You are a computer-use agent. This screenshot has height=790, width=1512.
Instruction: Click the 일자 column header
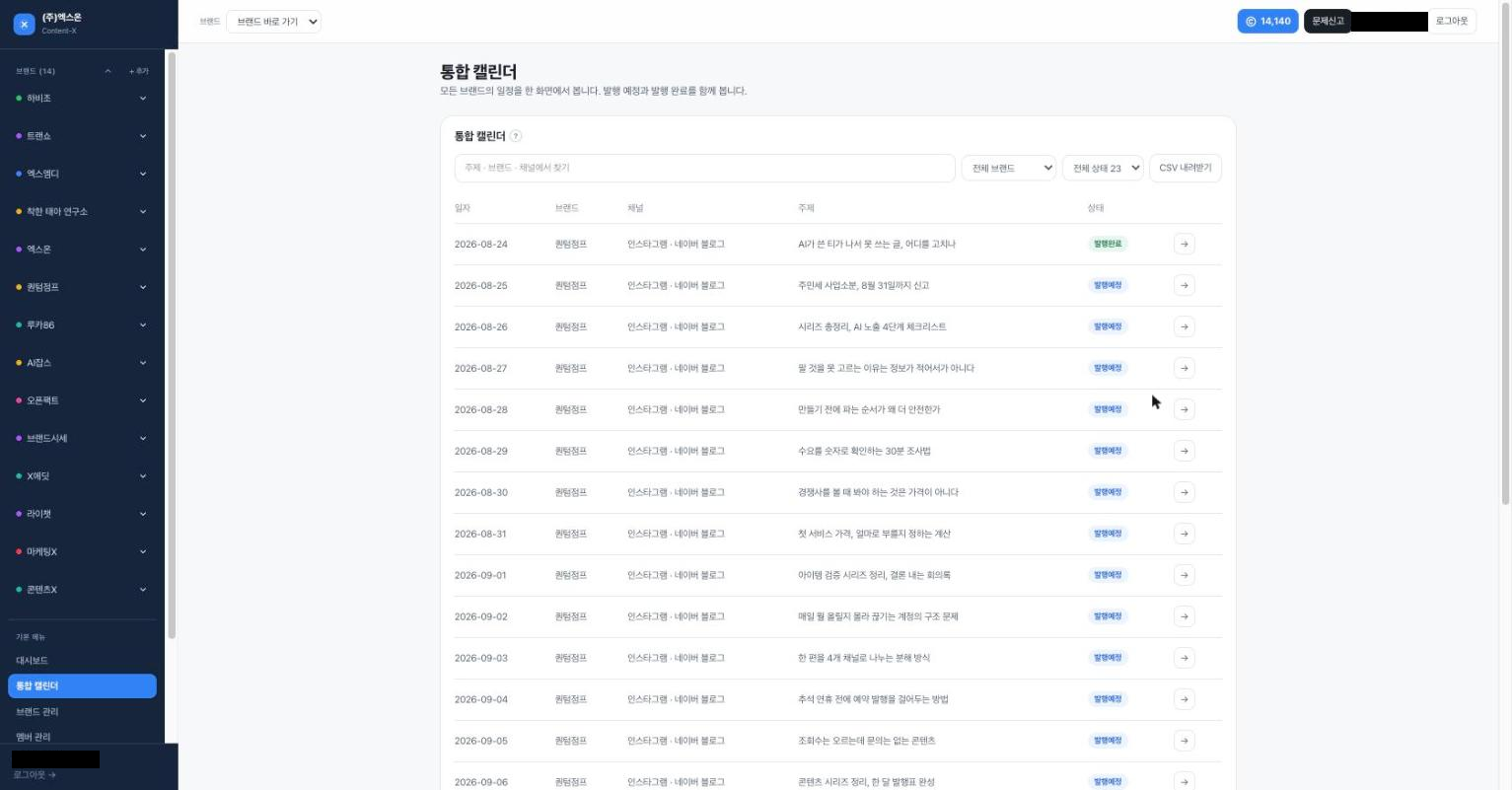click(463, 208)
